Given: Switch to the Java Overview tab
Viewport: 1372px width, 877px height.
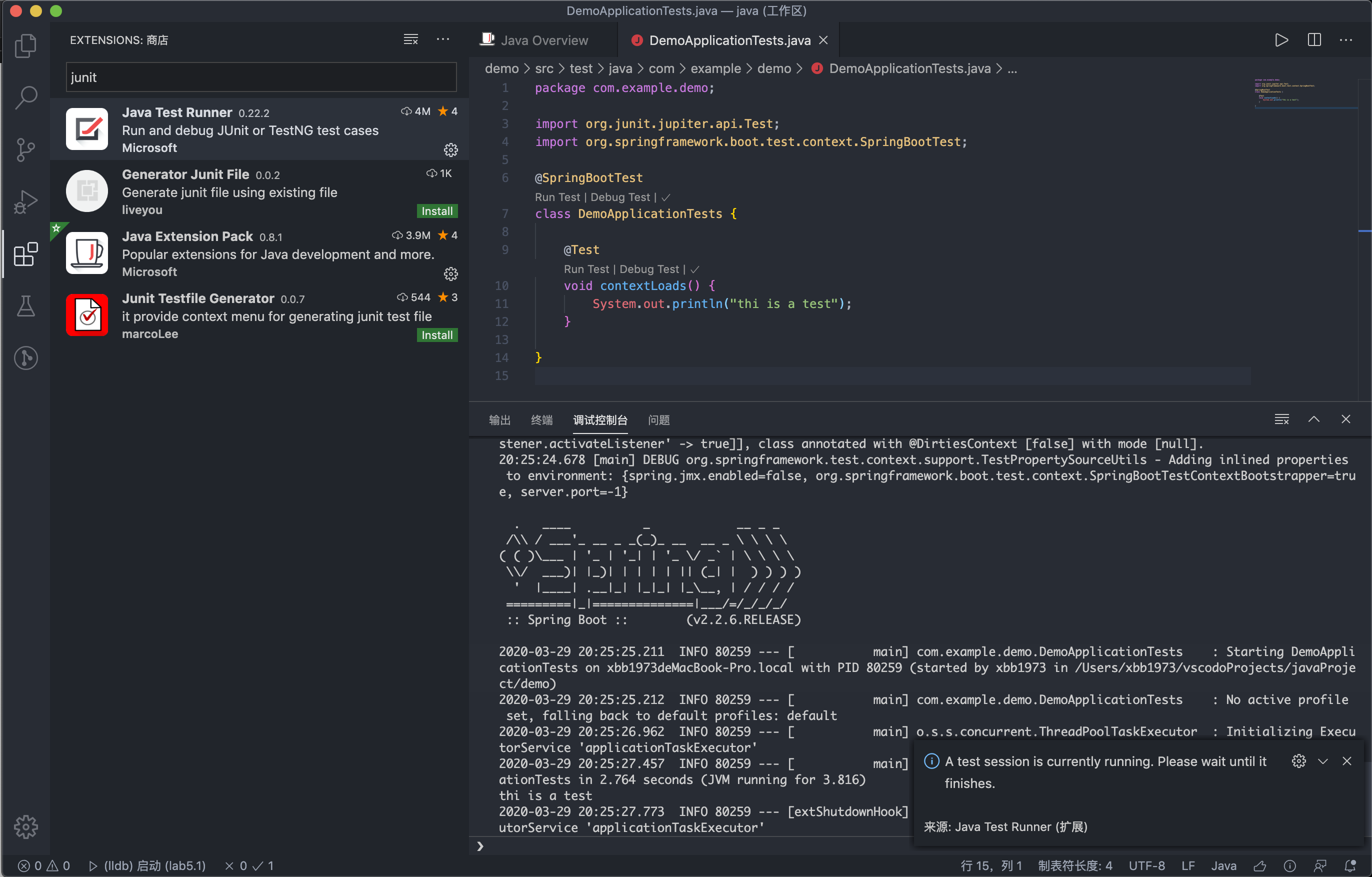Looking at the screenshot, I should [543, 40].
